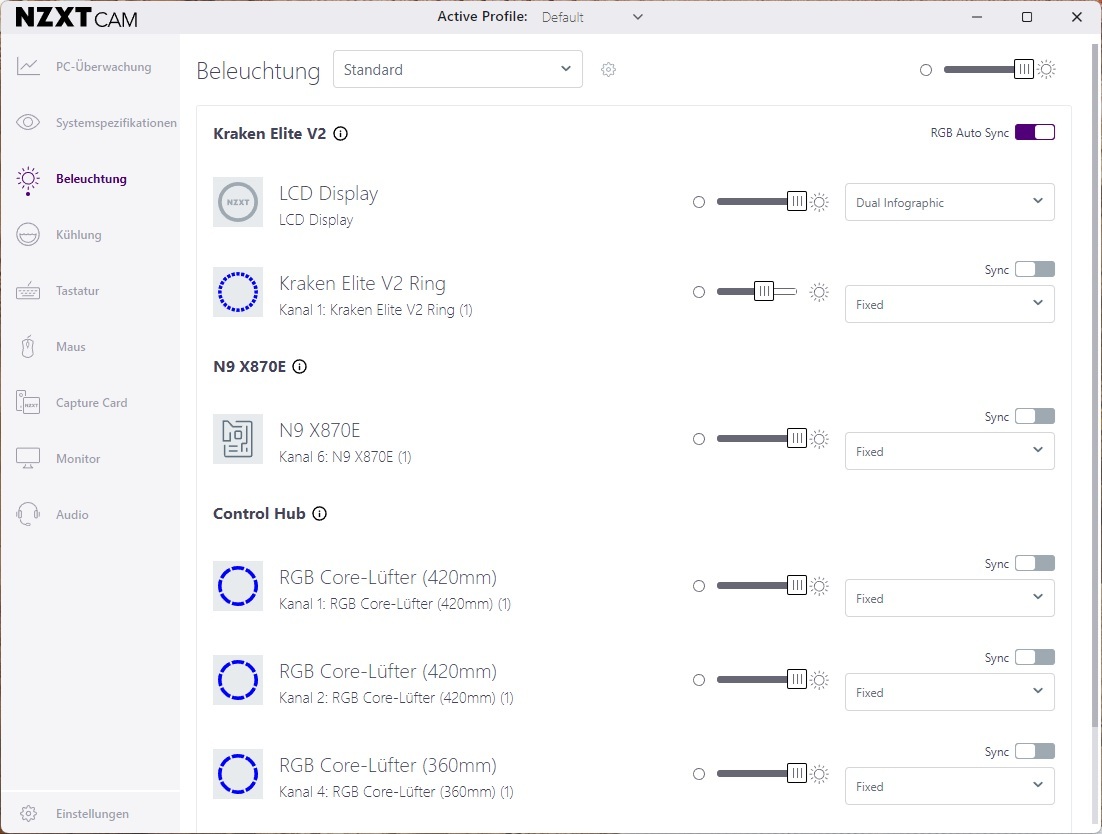Select the LCD Display NZXT thumbnail icon
The height and width of the screenshot is (834, 1102).
pyautogui.click(x=238, y=202)
